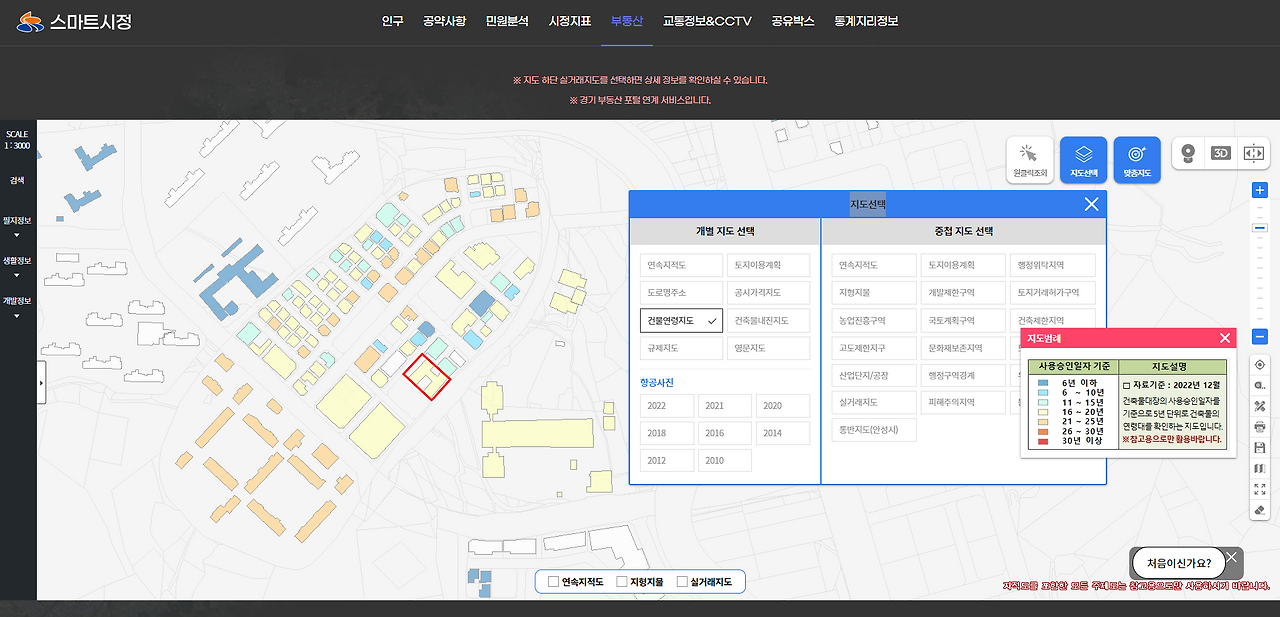
Task: Open the measurement ruler tool
Action: pyautogui.click(x=1260, y=407)
